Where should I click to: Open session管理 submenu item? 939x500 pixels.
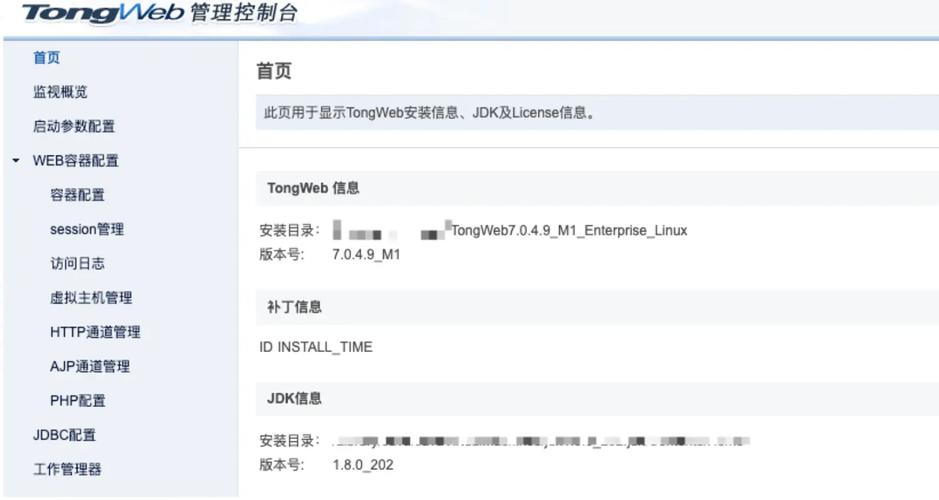87,229
